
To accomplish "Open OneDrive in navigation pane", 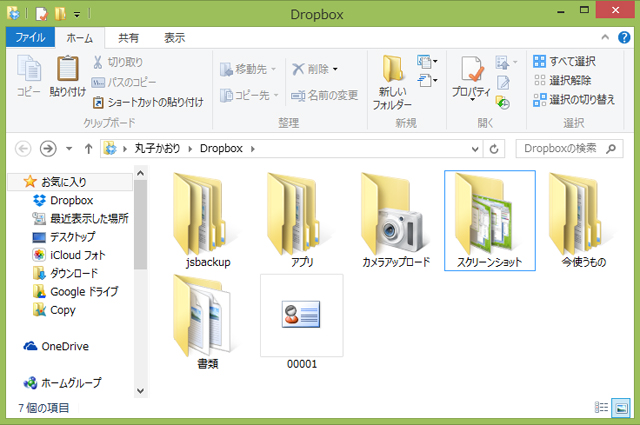I will pyautogui.click(x=56, y=346).
